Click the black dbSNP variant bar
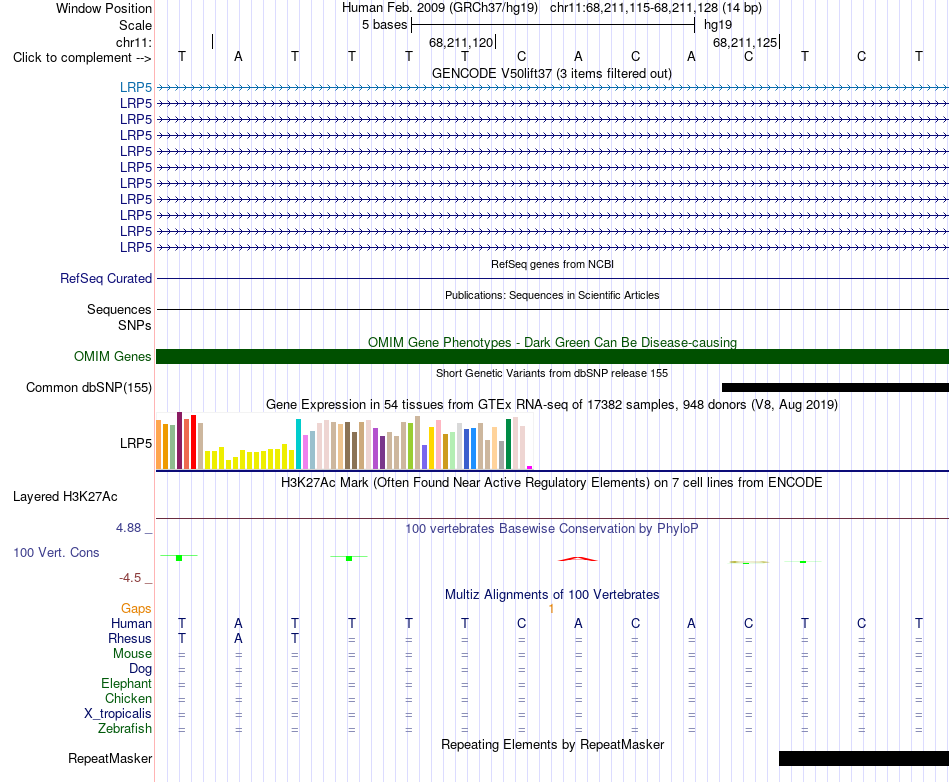Image resolution: width=950 pixels, height=782 pixels. [835, 388]
